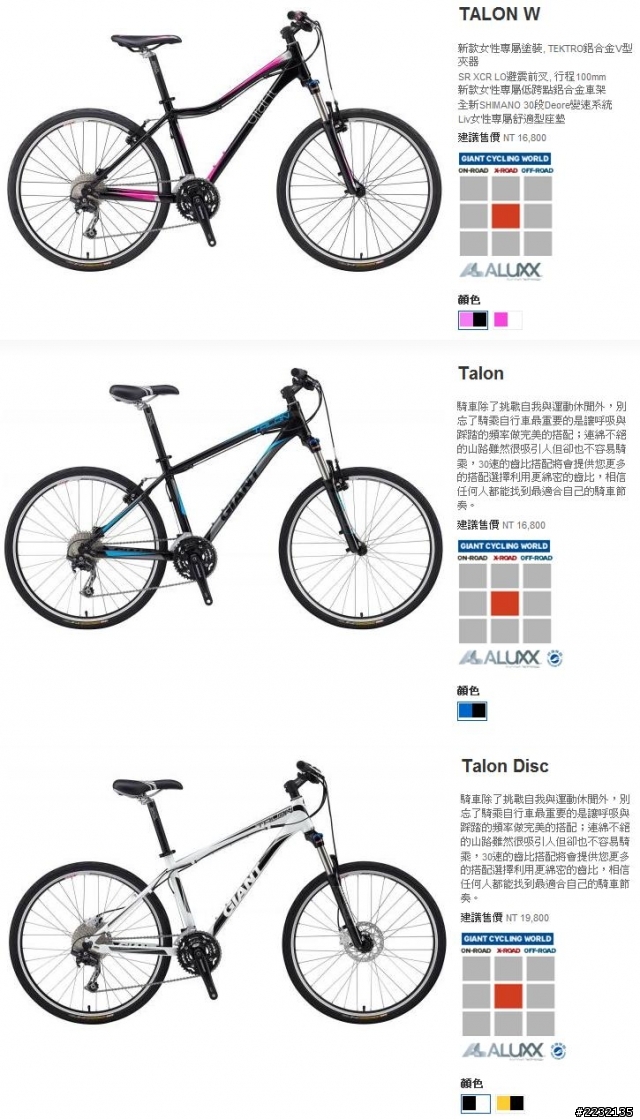The image size is (640, 1120).
Task: Select the pink and black TALON W swatch
Action: (x=473, y=319)
